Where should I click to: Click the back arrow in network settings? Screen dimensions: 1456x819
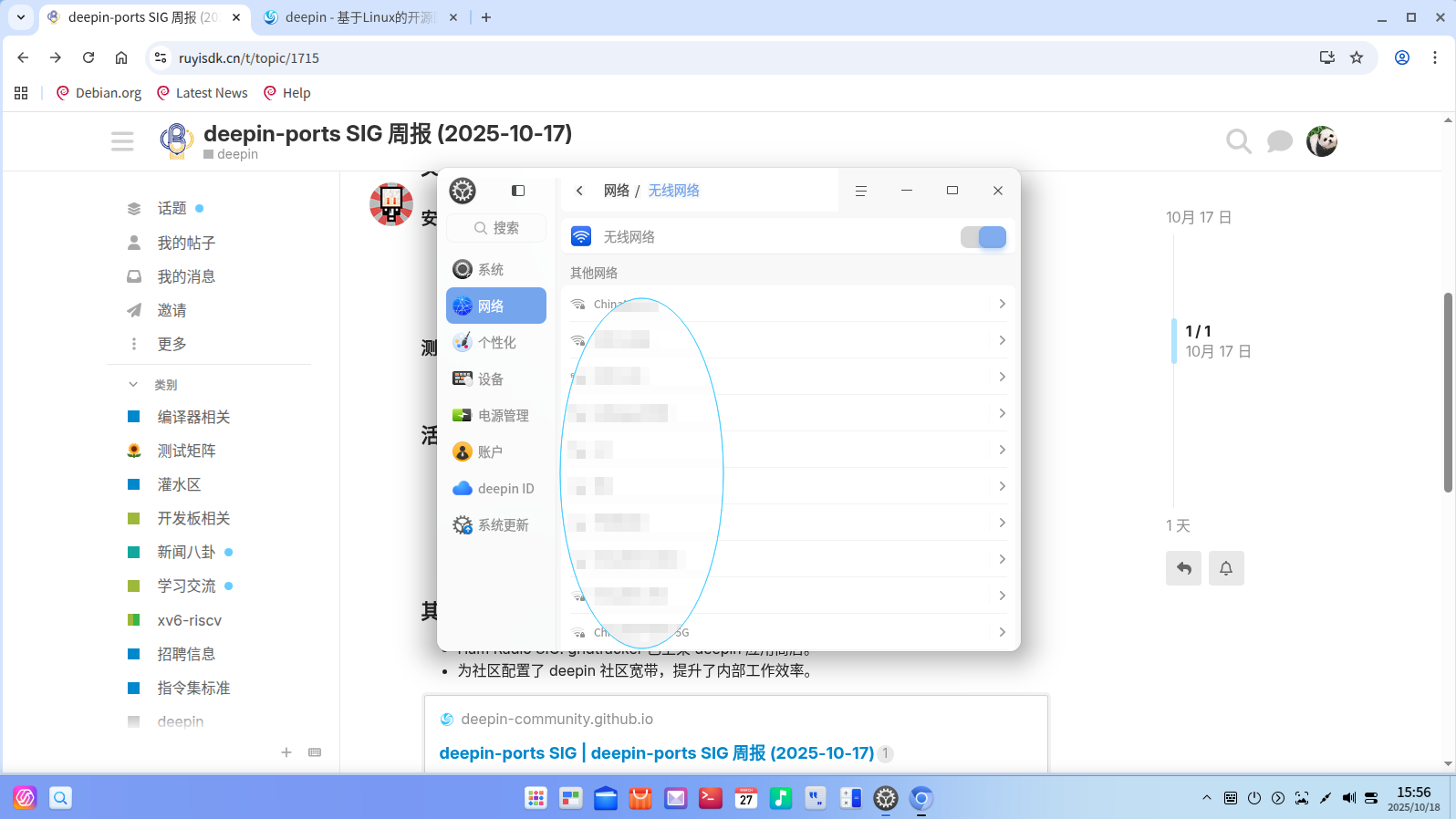tap(579, 191)
